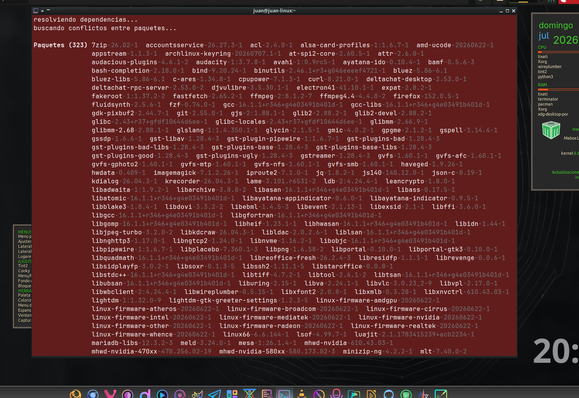The width and height of the screenshot is (579, 398).
Task: Click the 'mhwd-nvidia-470xx' package name
Action: click(x=124, y=351)
